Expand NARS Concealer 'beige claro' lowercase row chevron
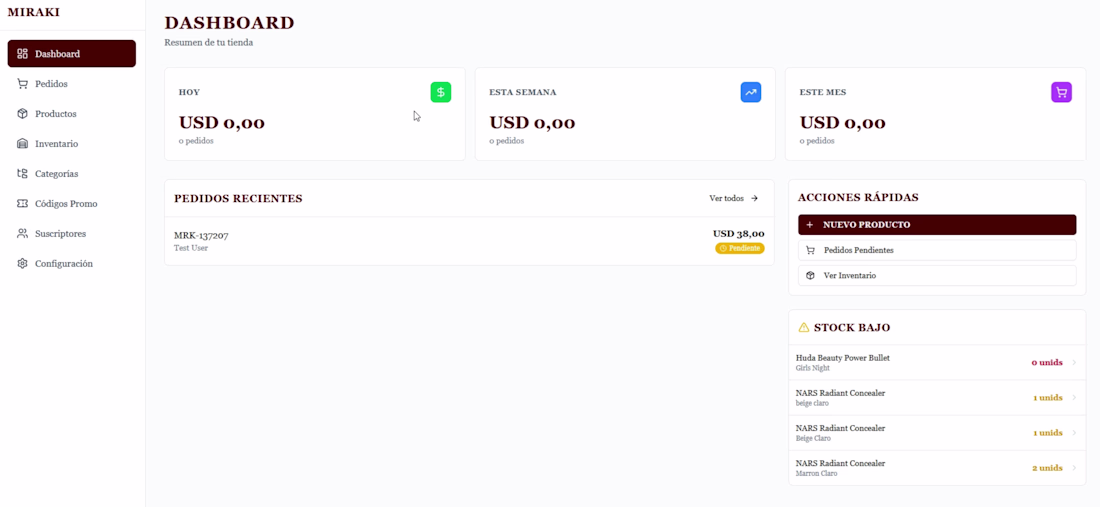The width and height of the screenshot is (1100, 507). pyautogui.click(x=1074, y=398)
